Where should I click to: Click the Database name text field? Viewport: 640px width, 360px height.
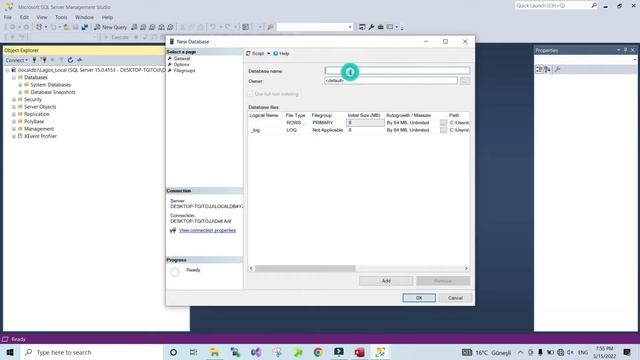click(x=397, y=71)
